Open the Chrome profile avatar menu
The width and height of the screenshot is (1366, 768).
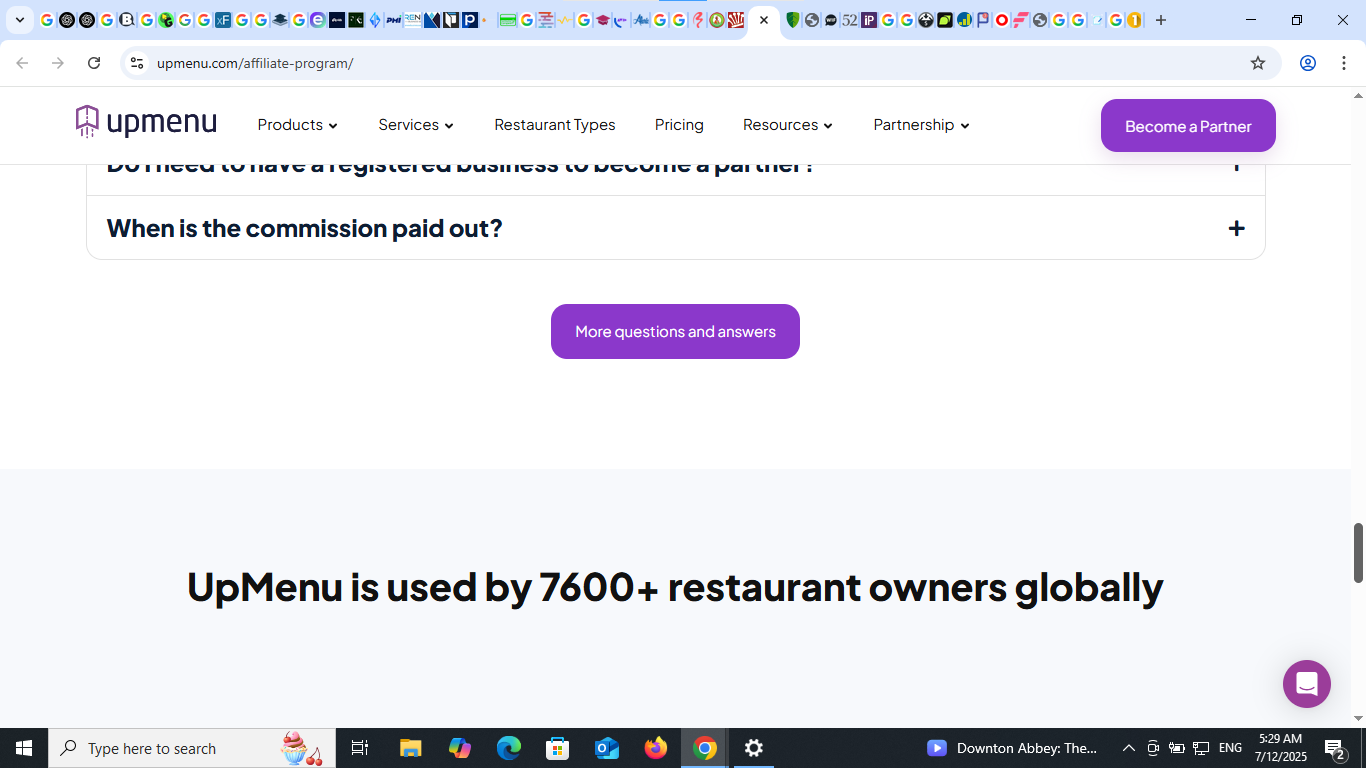click(x=1308, y=63)
